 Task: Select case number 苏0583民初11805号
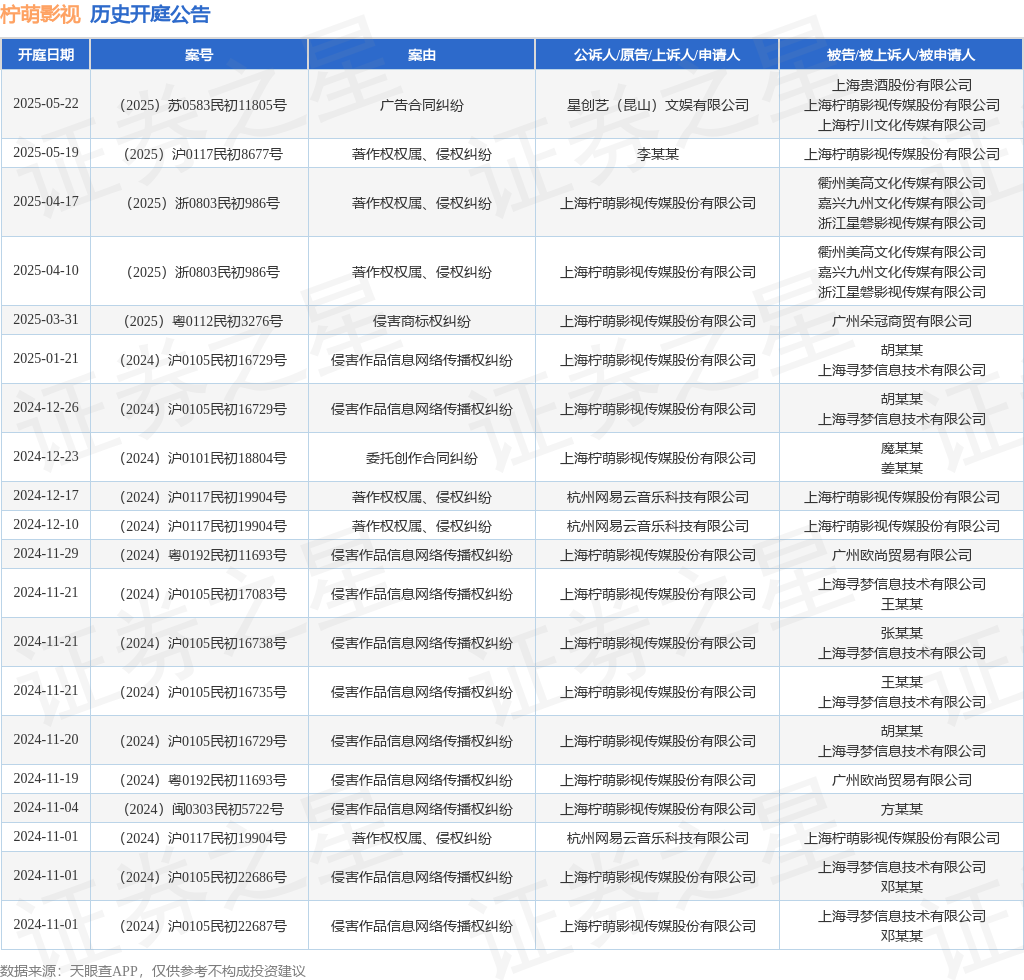[x=203, y=105]
